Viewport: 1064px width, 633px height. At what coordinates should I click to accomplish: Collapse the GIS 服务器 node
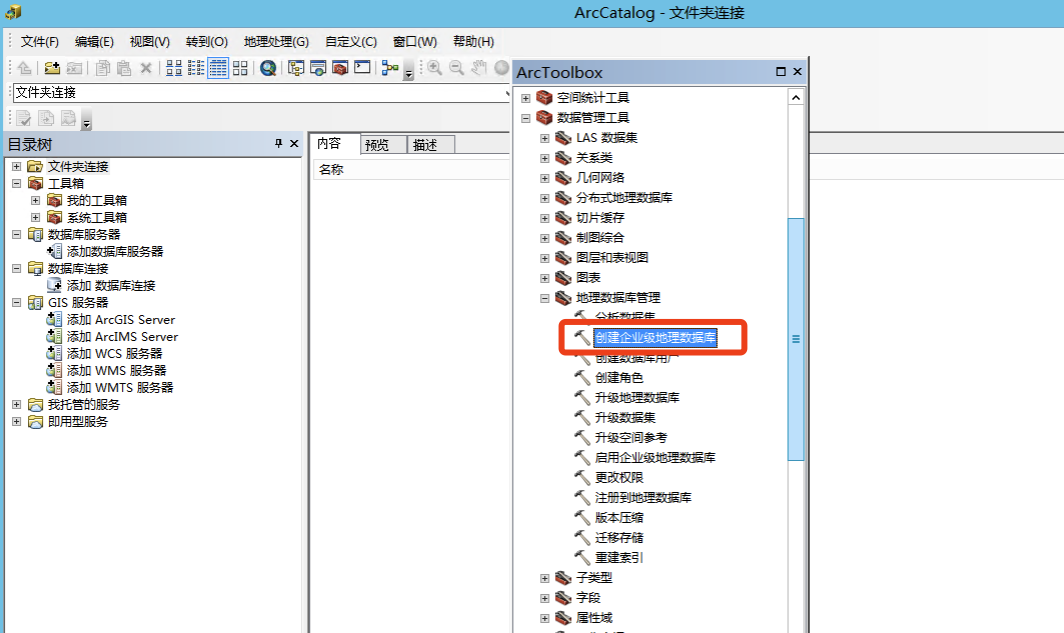pyautogui.click(x=17, y=303)
